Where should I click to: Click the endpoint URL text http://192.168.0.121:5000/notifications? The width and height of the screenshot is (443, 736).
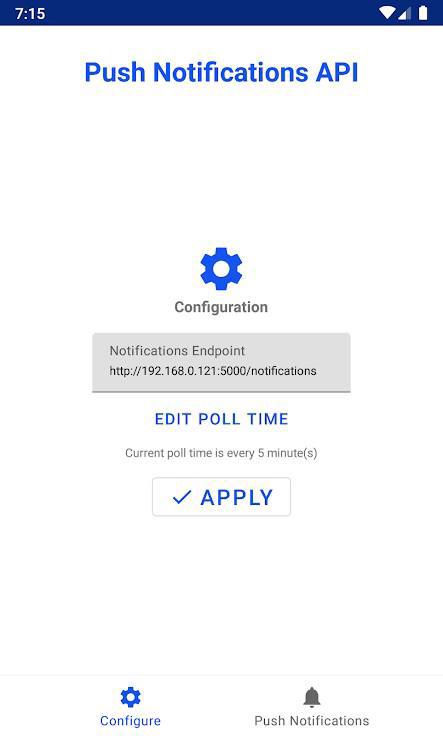213,371
